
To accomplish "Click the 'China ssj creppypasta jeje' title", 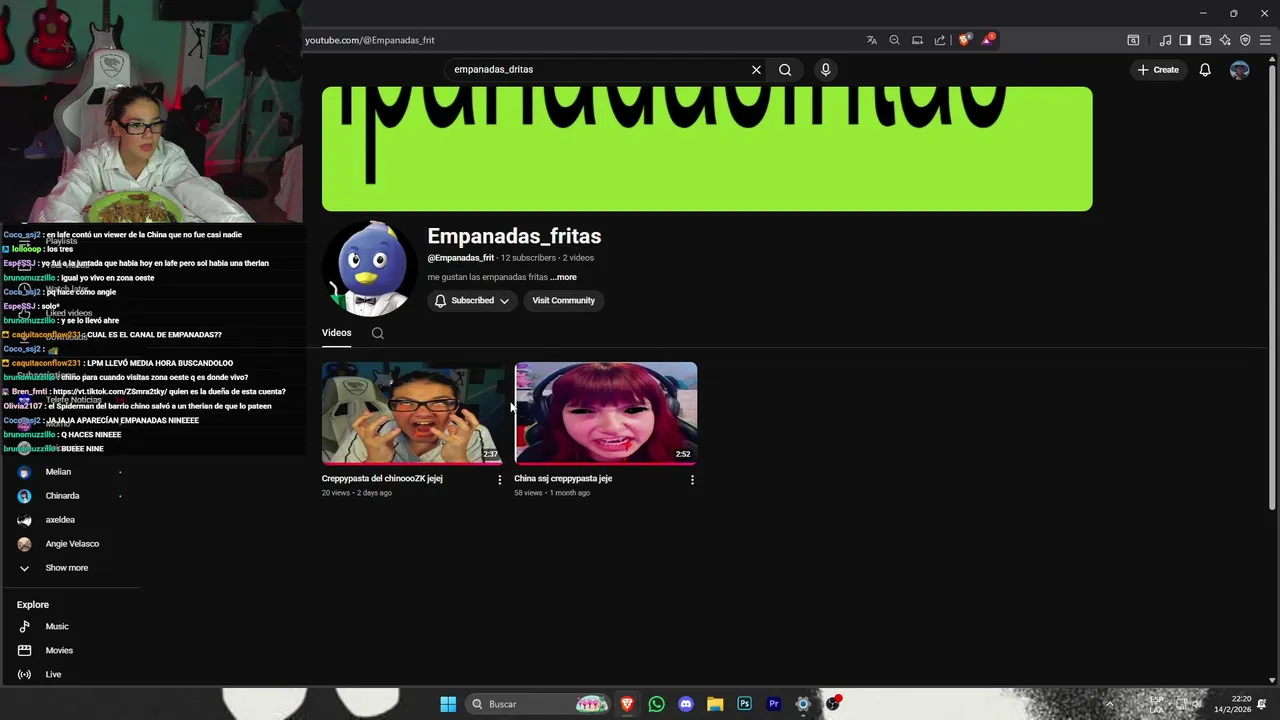I will (x=563, y=479).
